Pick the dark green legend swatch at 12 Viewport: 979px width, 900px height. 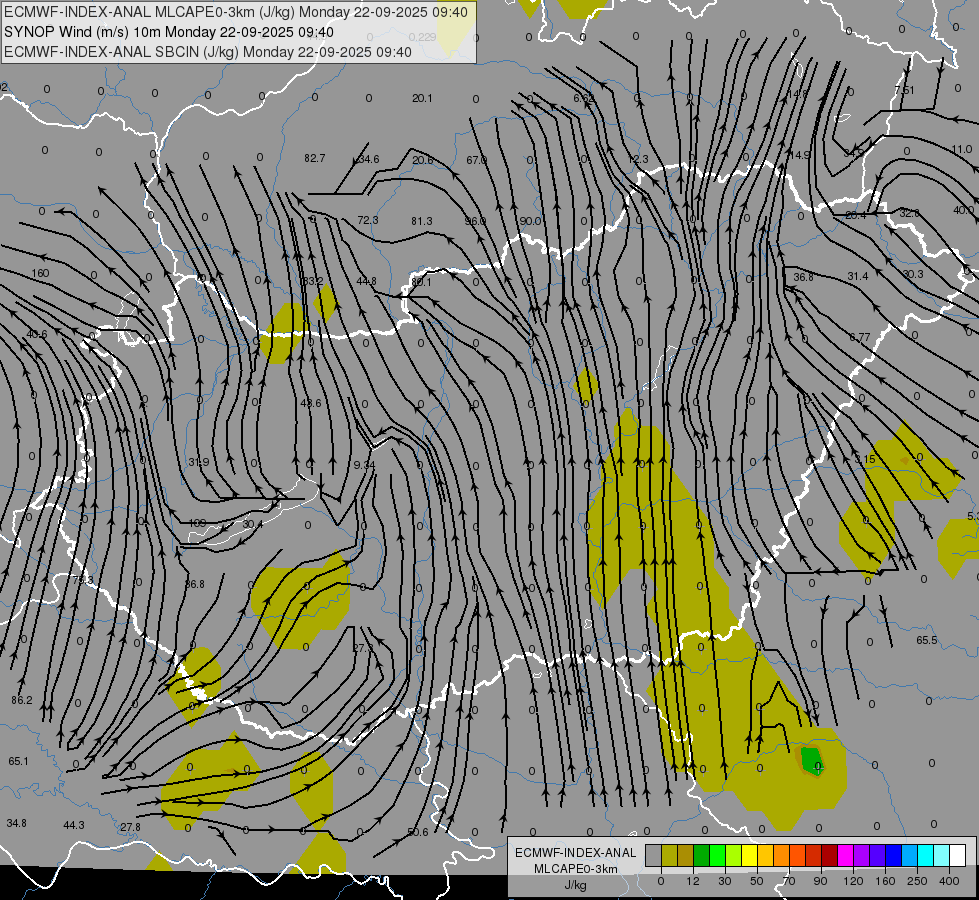coord(702,855)
